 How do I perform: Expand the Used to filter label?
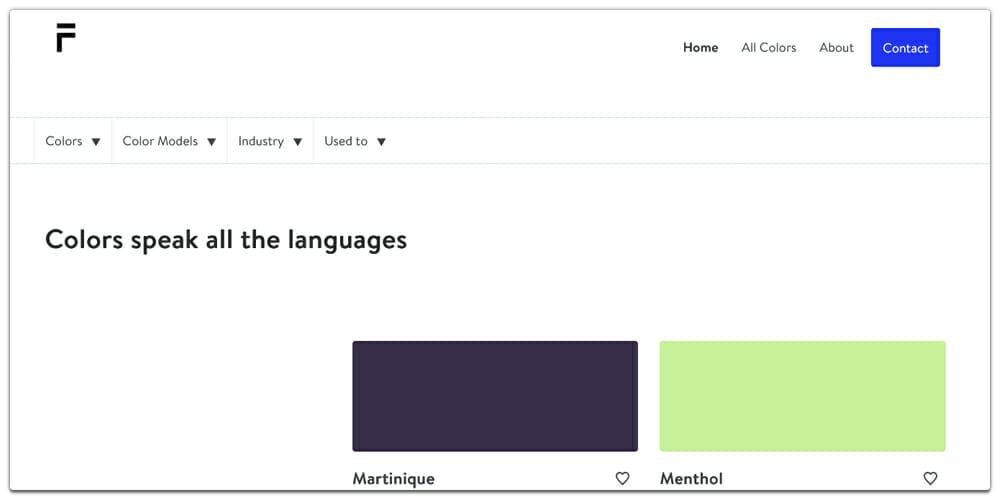346,141
